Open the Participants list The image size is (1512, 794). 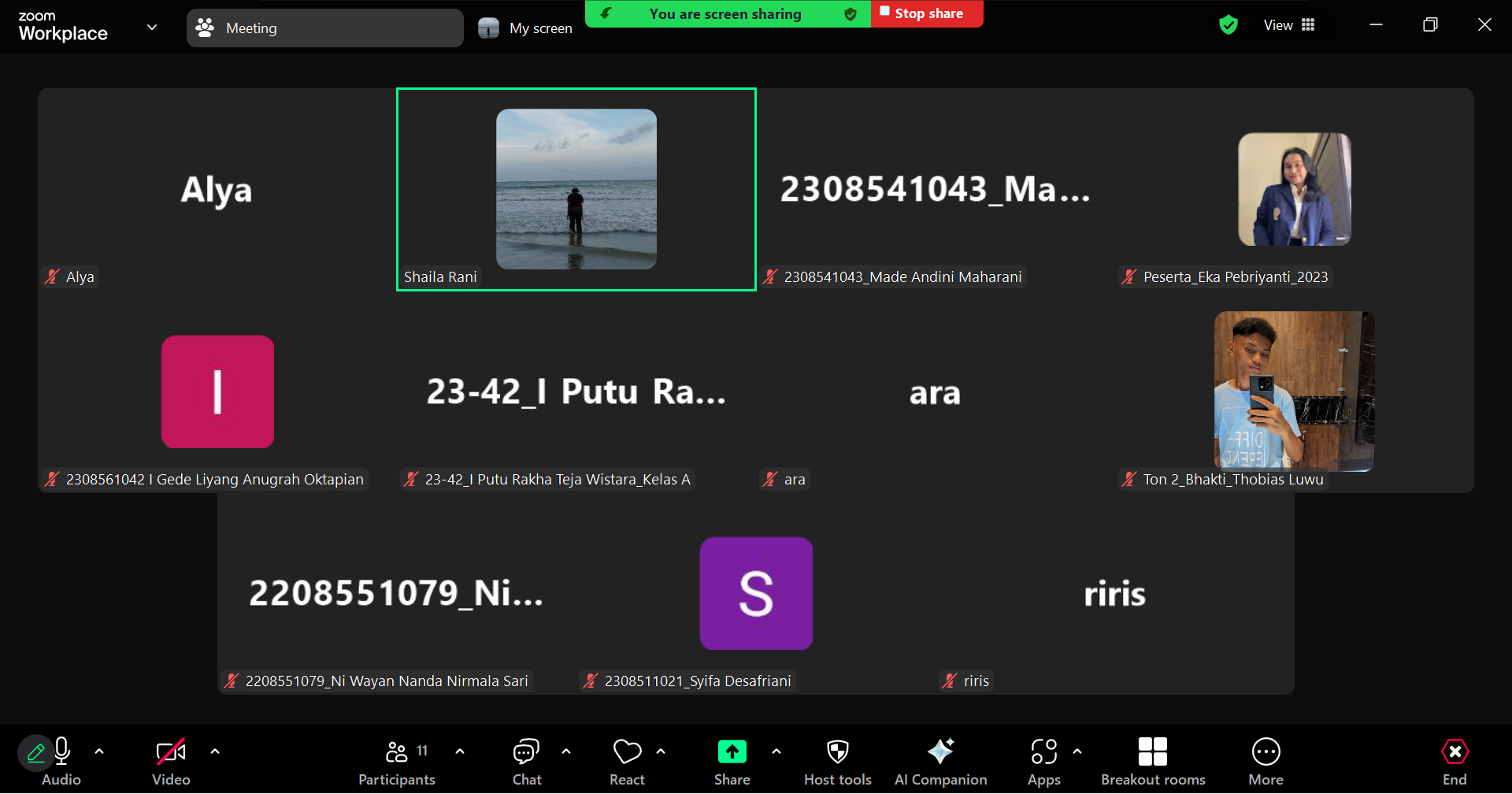(x=397, y=761)
